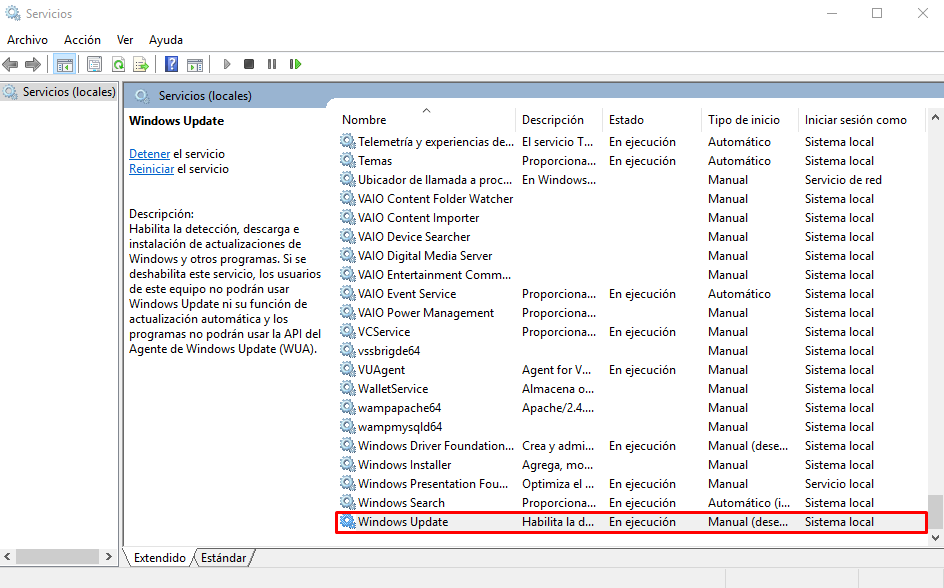Sort by the Estado column header

click(x=652, y=120)
